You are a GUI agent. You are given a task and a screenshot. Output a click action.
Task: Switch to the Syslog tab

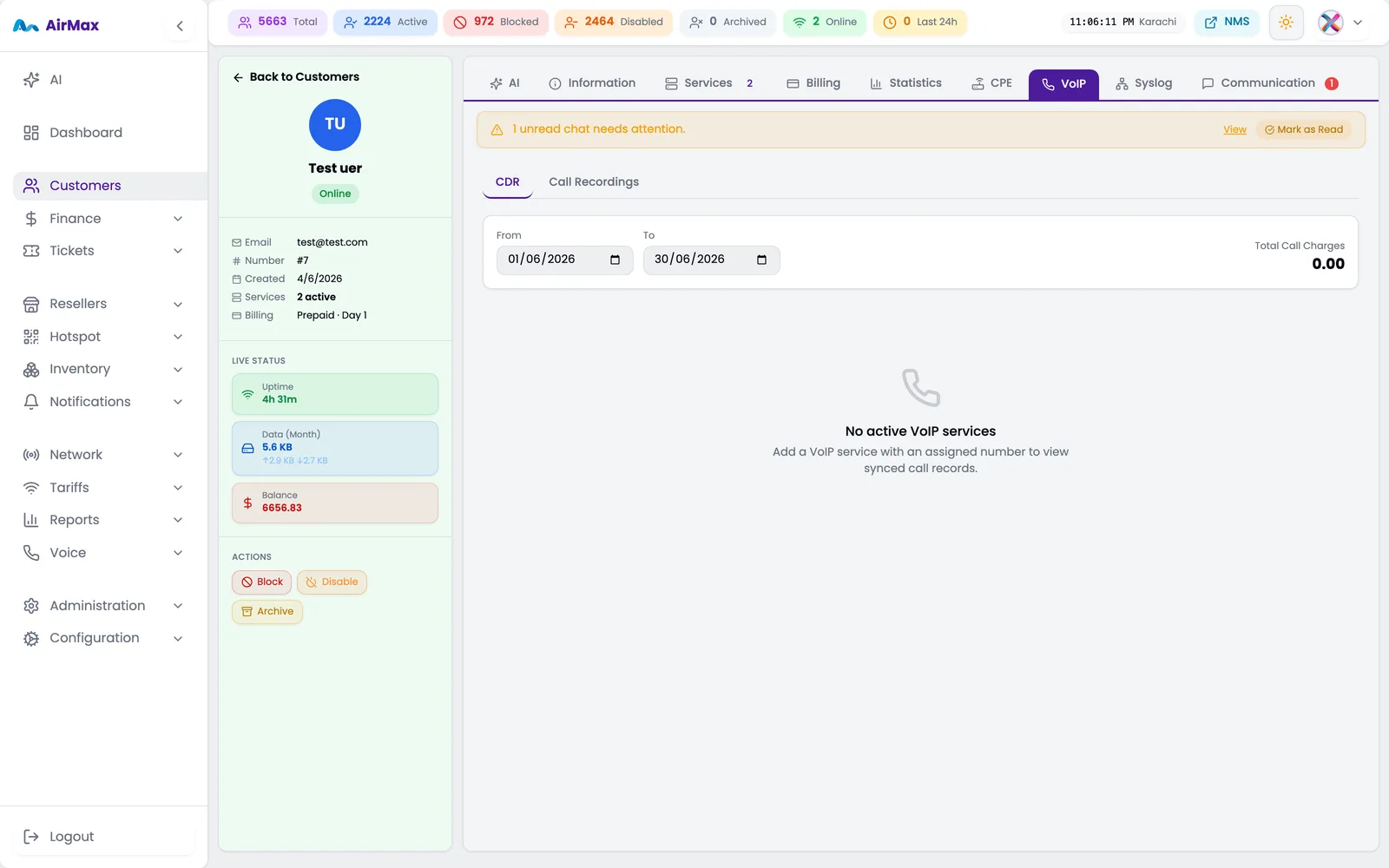pos(1143,83)
